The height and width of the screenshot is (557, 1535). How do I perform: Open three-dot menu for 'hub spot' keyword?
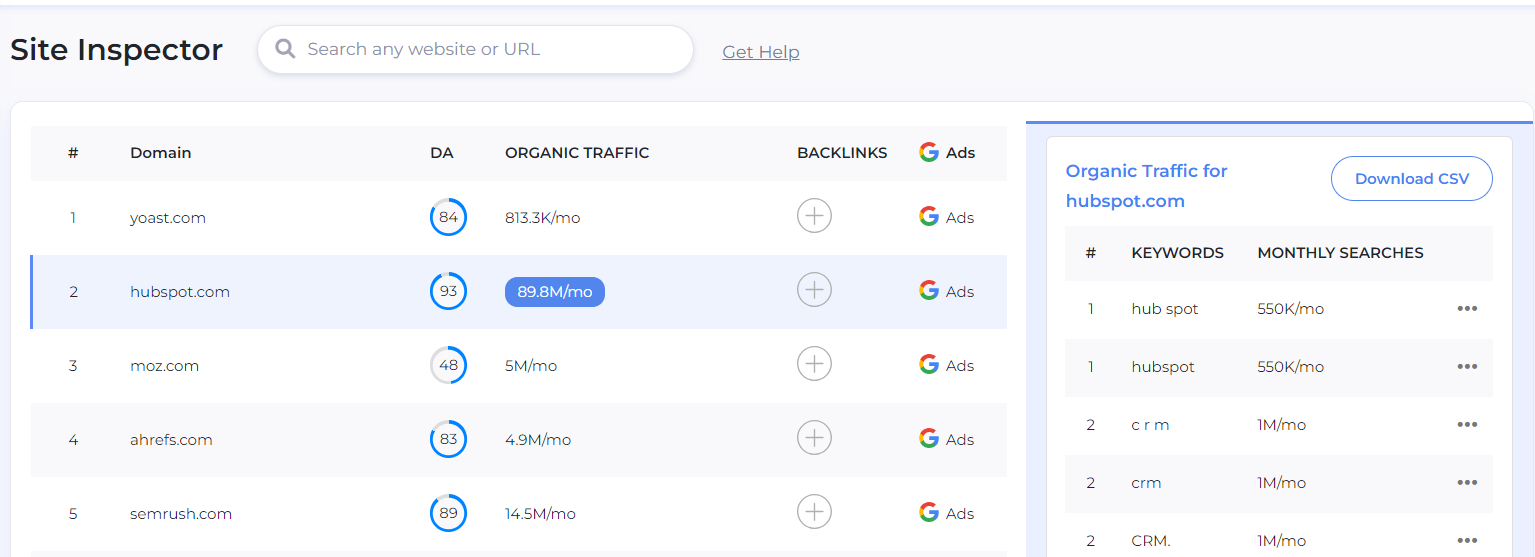(1467, 309)
